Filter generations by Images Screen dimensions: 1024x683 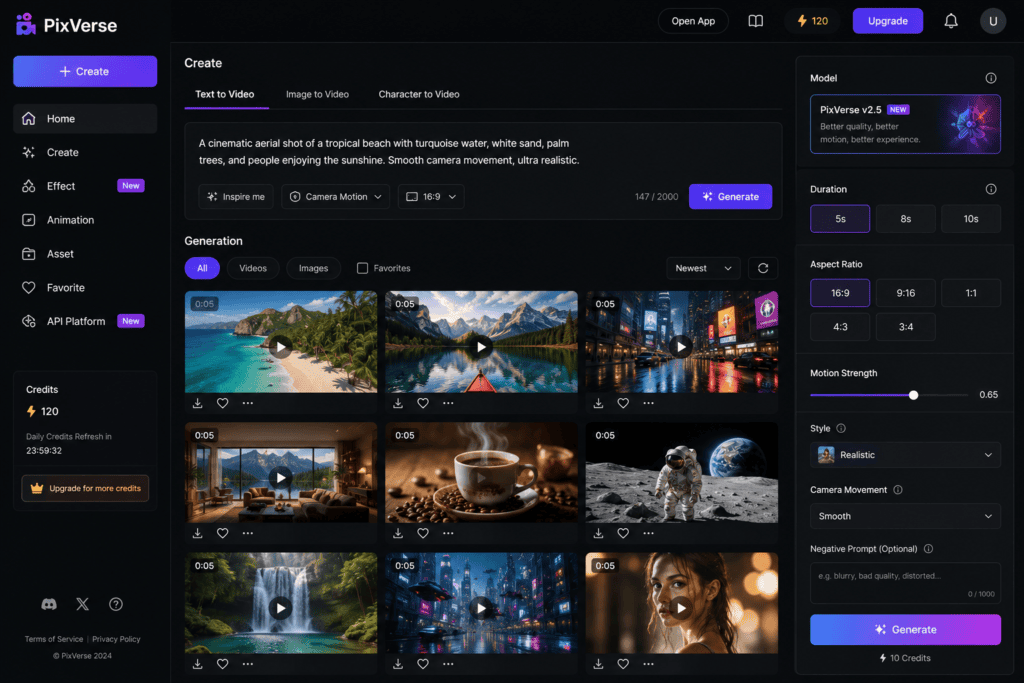313,268
